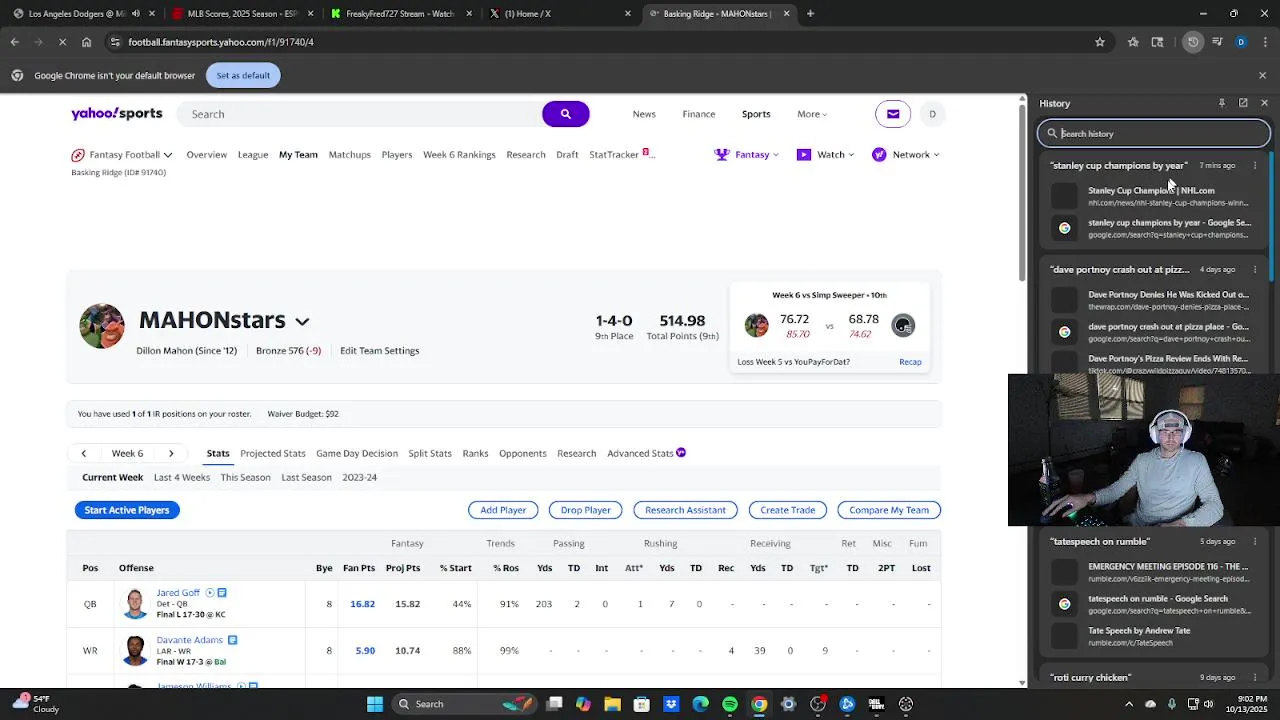
Task: Open the More menu dropdown
Action: pyautogui.click(x=812, y=114)
